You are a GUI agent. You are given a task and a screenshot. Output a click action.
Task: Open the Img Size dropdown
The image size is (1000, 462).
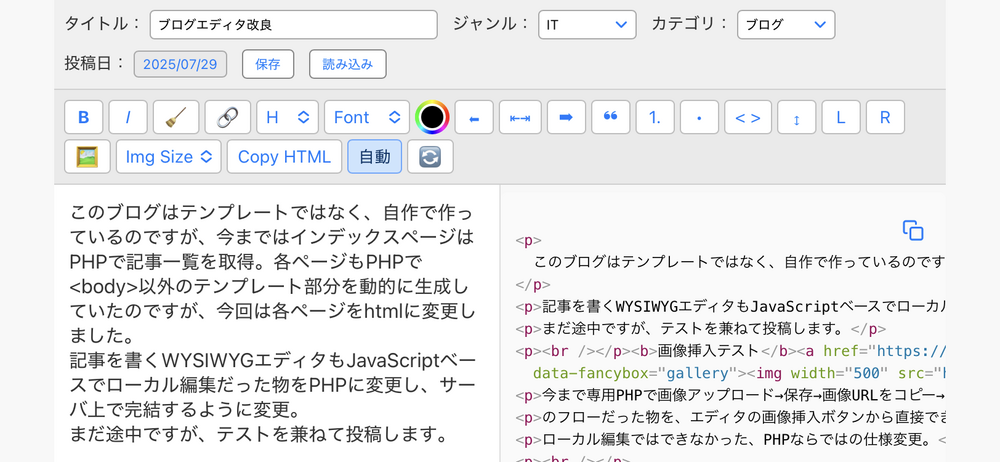168,156
